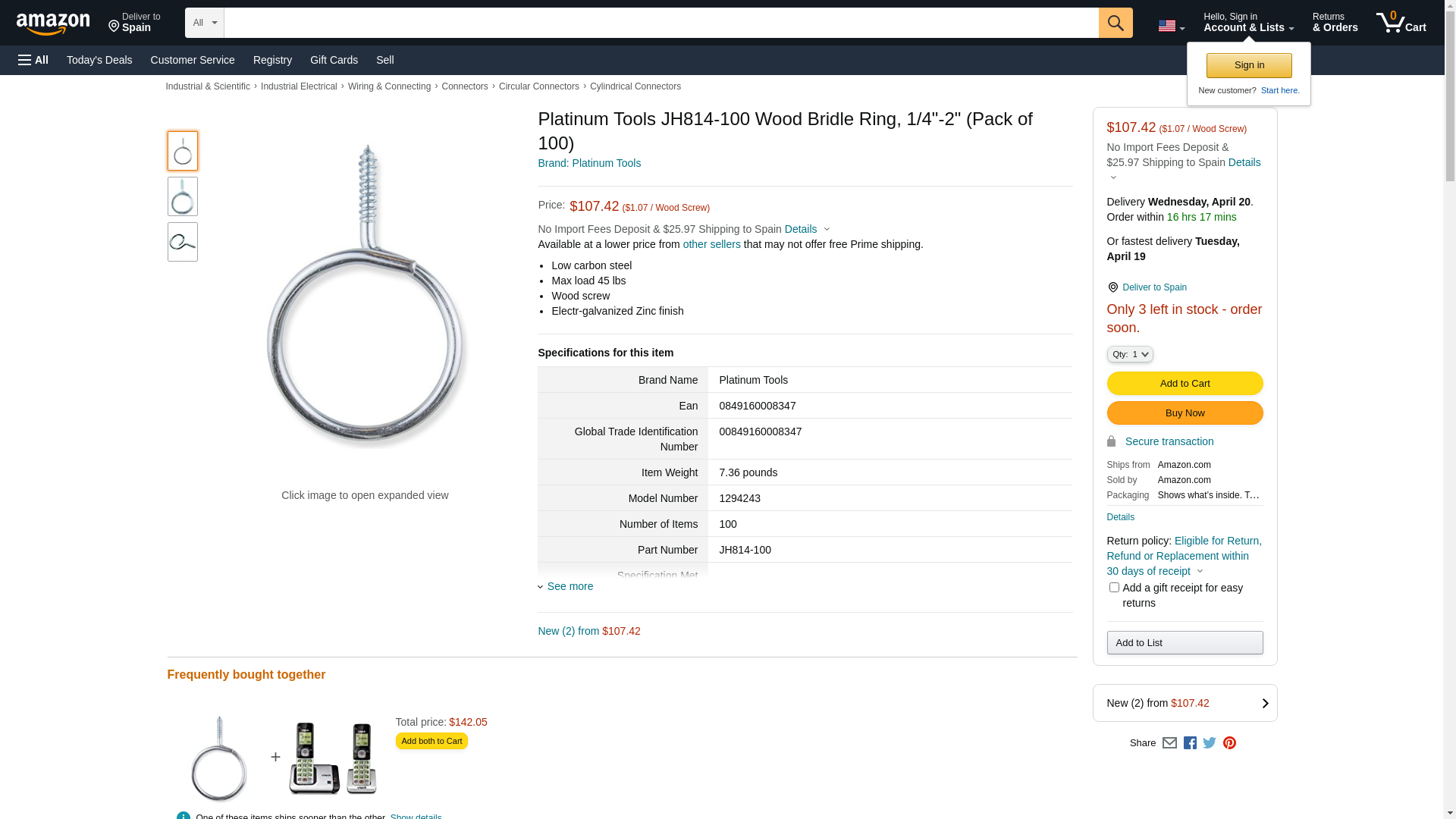Image resolution: width=1456 pixels, height=819 pixels.
Task: Check the gift receipt checkbox
Action: coord(1114,588)
